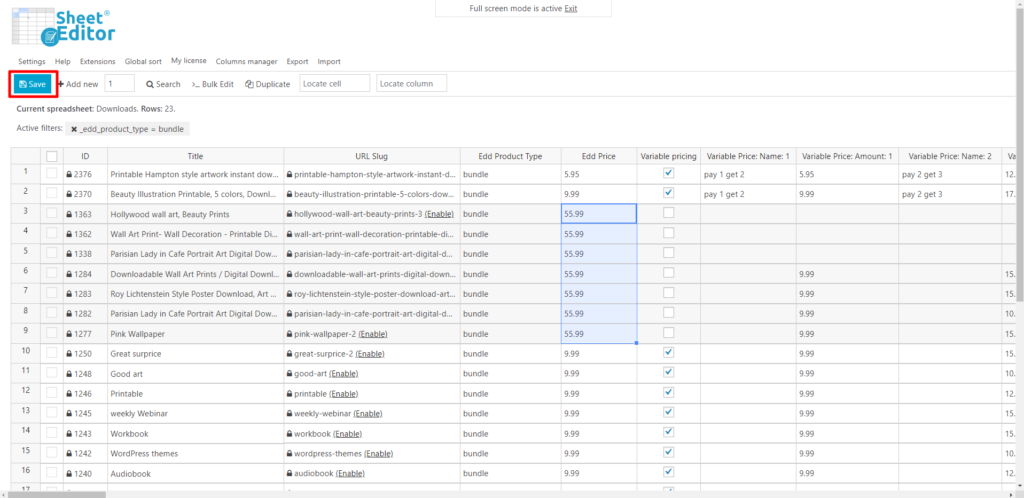This screenshot has height=498, width=1024.
Task: Open the Bulk Edit tool
Action: click(213, 84)
